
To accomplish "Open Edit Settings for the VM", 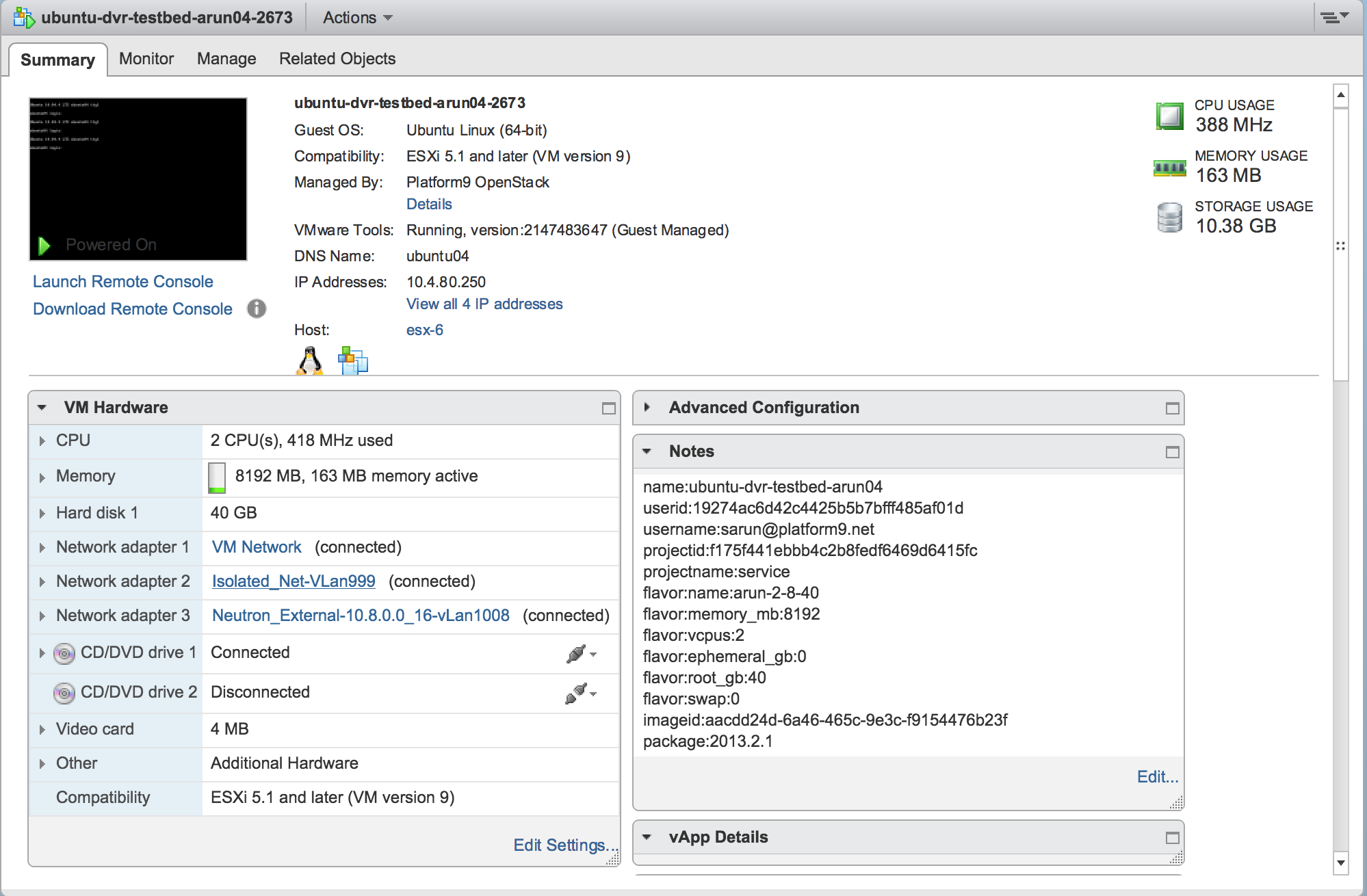I will click(566, 845).
